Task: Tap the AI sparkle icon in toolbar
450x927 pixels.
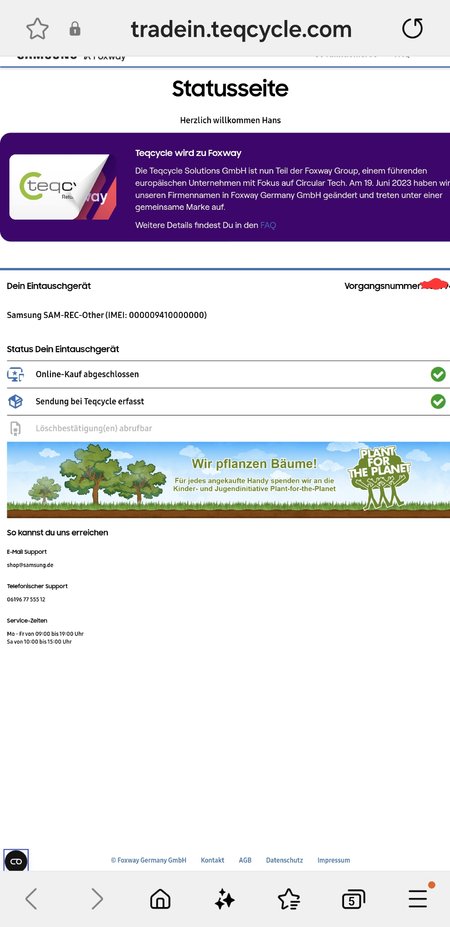Action: click(225, 900)
